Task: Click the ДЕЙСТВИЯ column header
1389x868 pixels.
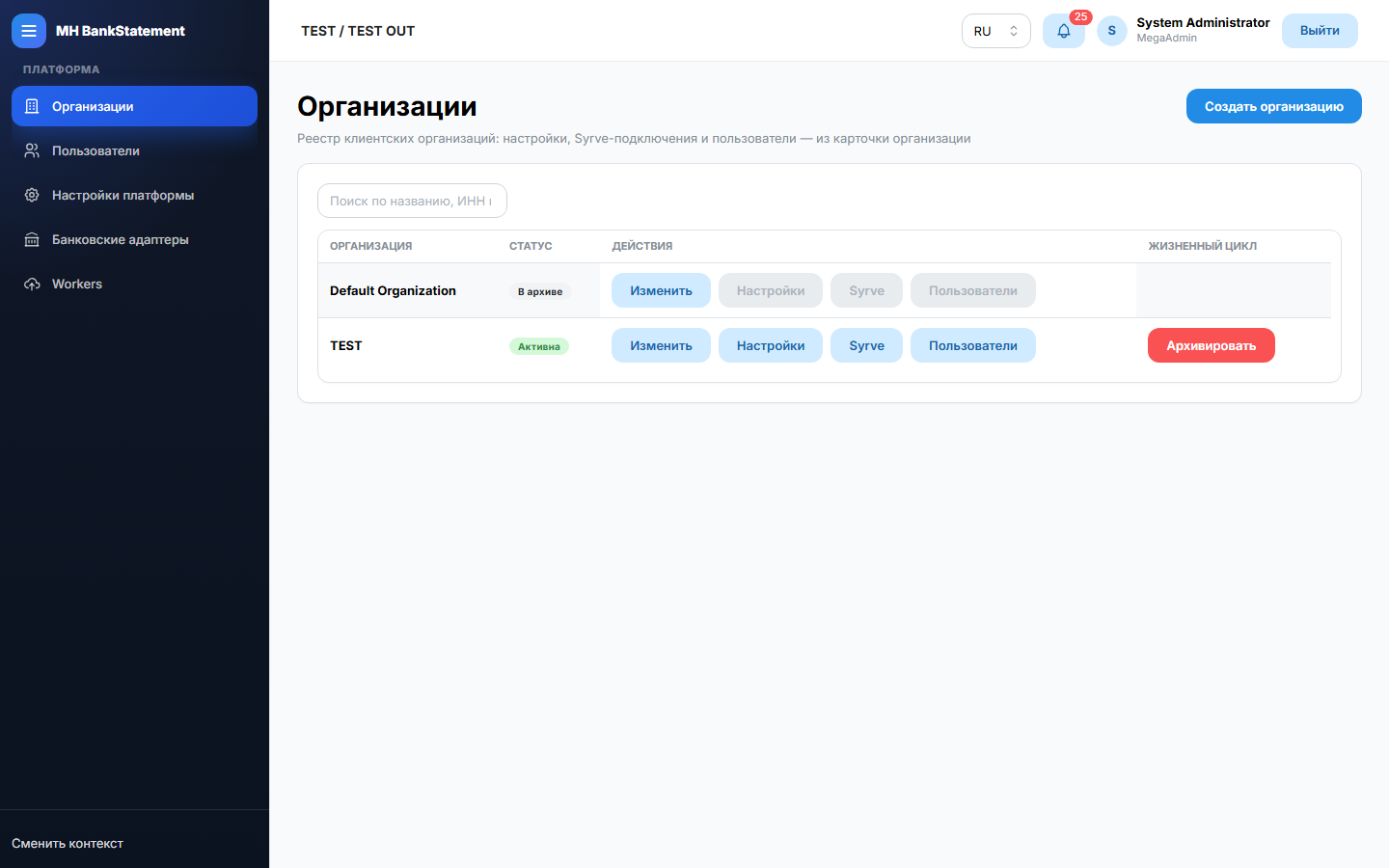Action: click(642, 246)
